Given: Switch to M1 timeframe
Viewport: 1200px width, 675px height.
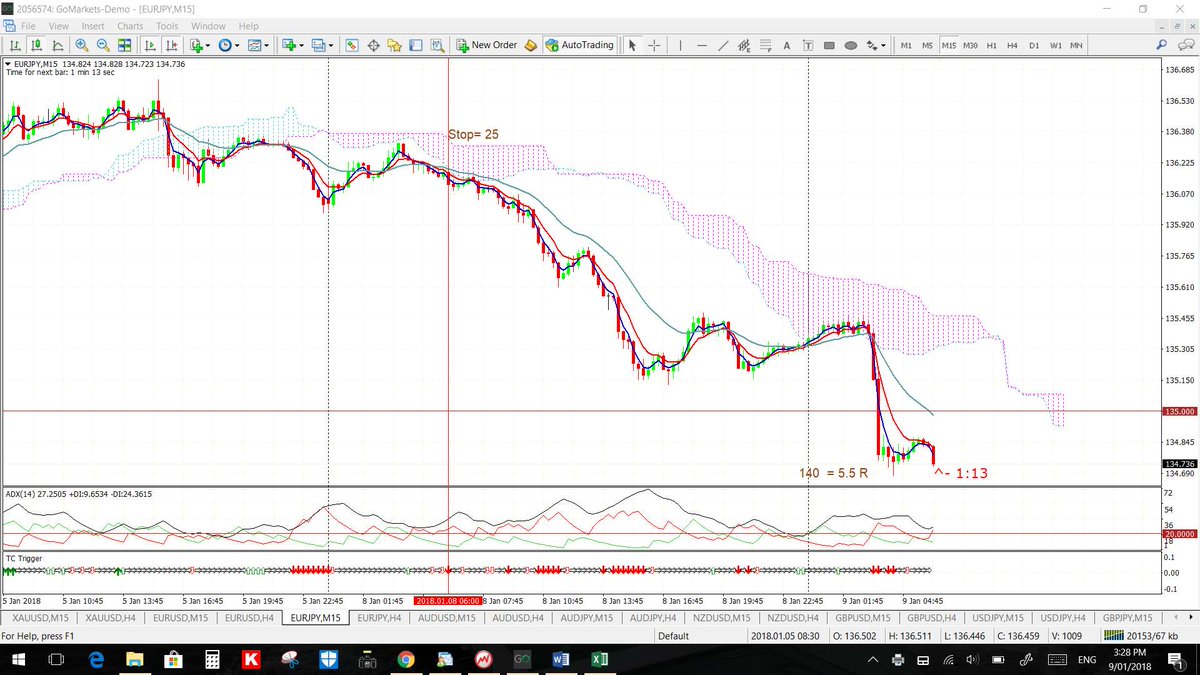Looking at the screenshot, I should tap(906, 45).
